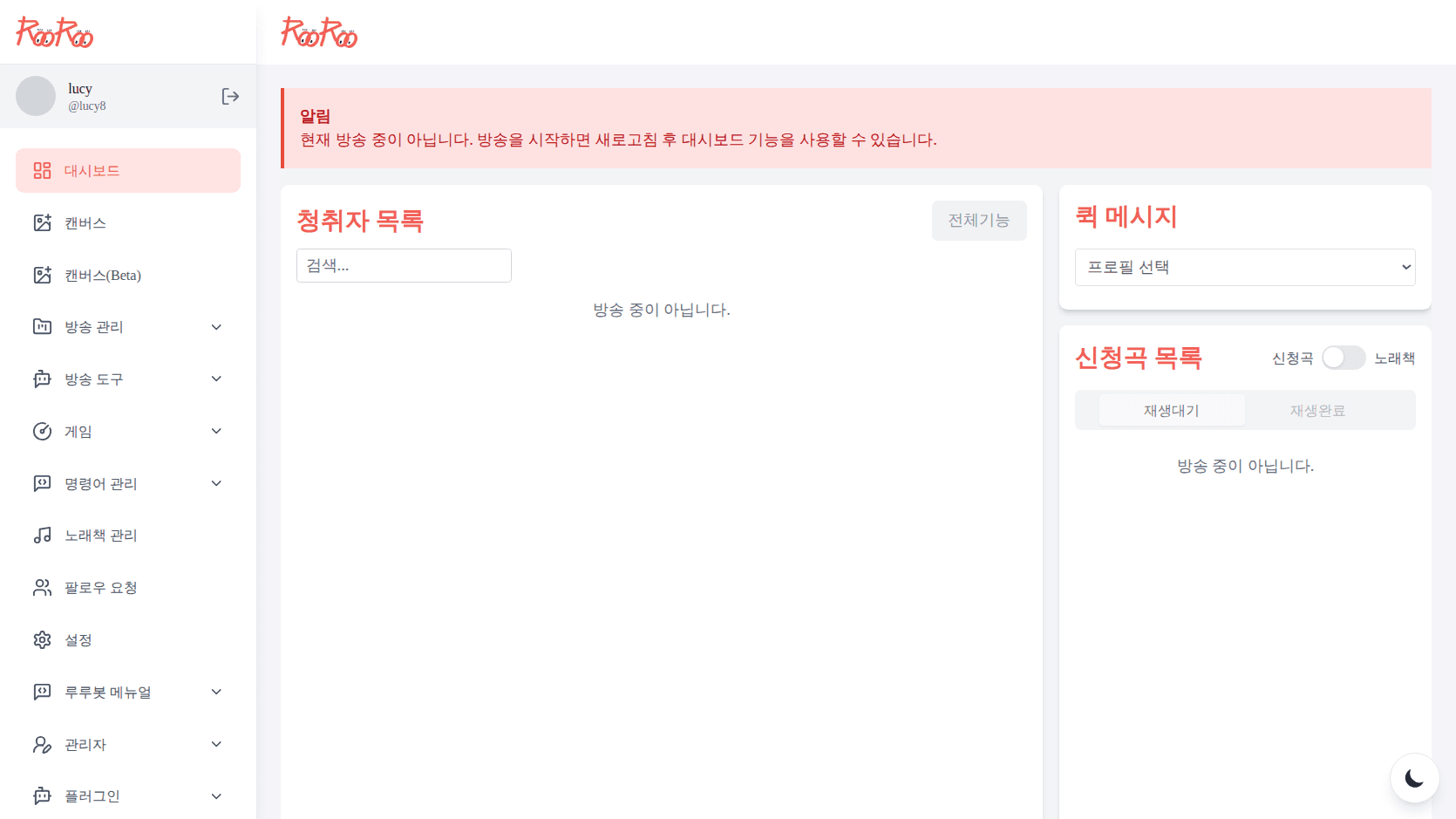Open the 프로필 선택 dropdown
Image resolution: width=1456 pixels, height=819 pixels.
[x=1245, y=267]
